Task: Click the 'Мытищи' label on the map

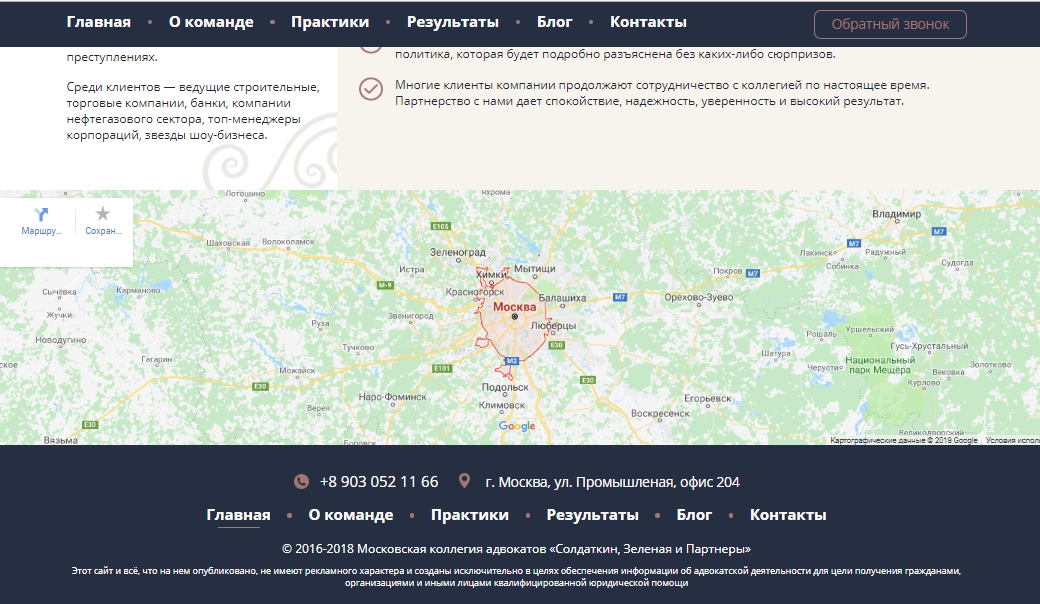Action: [x=535, y=269]
